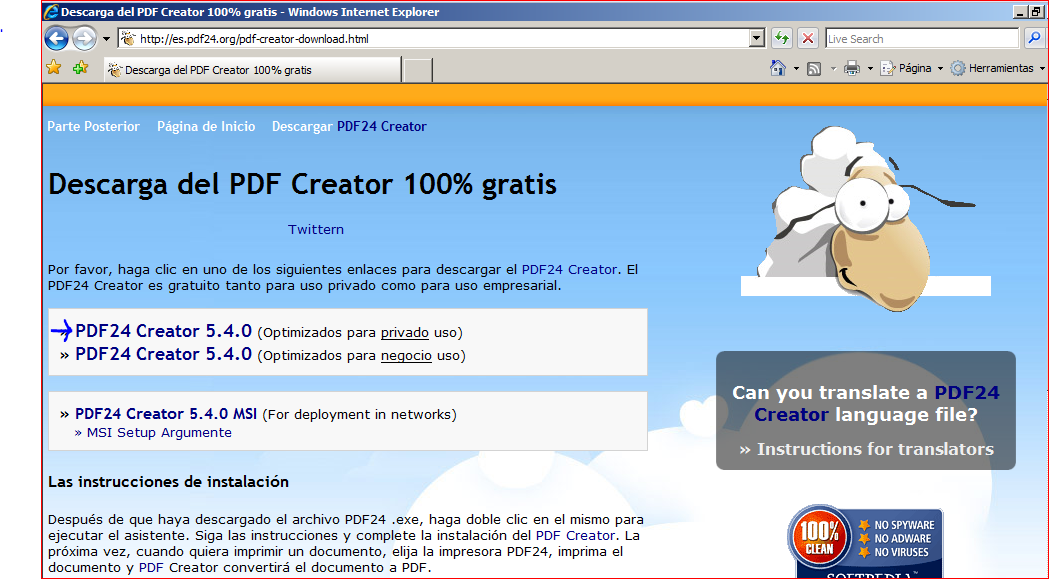The height and width of the screenshot is (579, 1049).
Task: Open the Herramientas menu
Action: pyautogui.click(x=998, y=68)
